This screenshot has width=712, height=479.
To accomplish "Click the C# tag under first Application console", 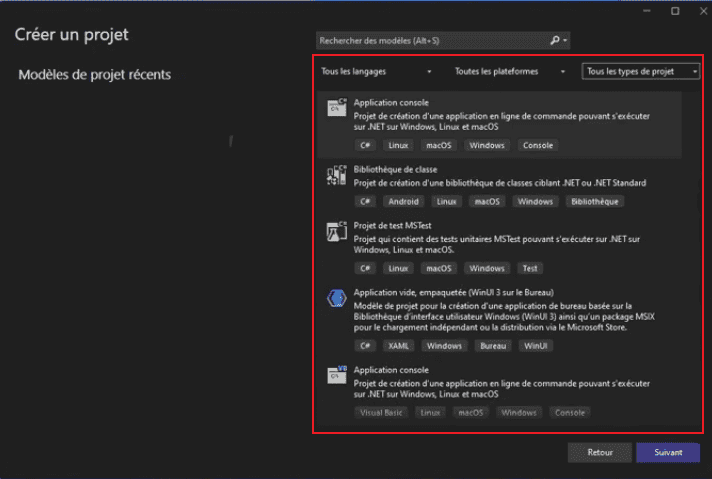I will (x=365, y=145).
